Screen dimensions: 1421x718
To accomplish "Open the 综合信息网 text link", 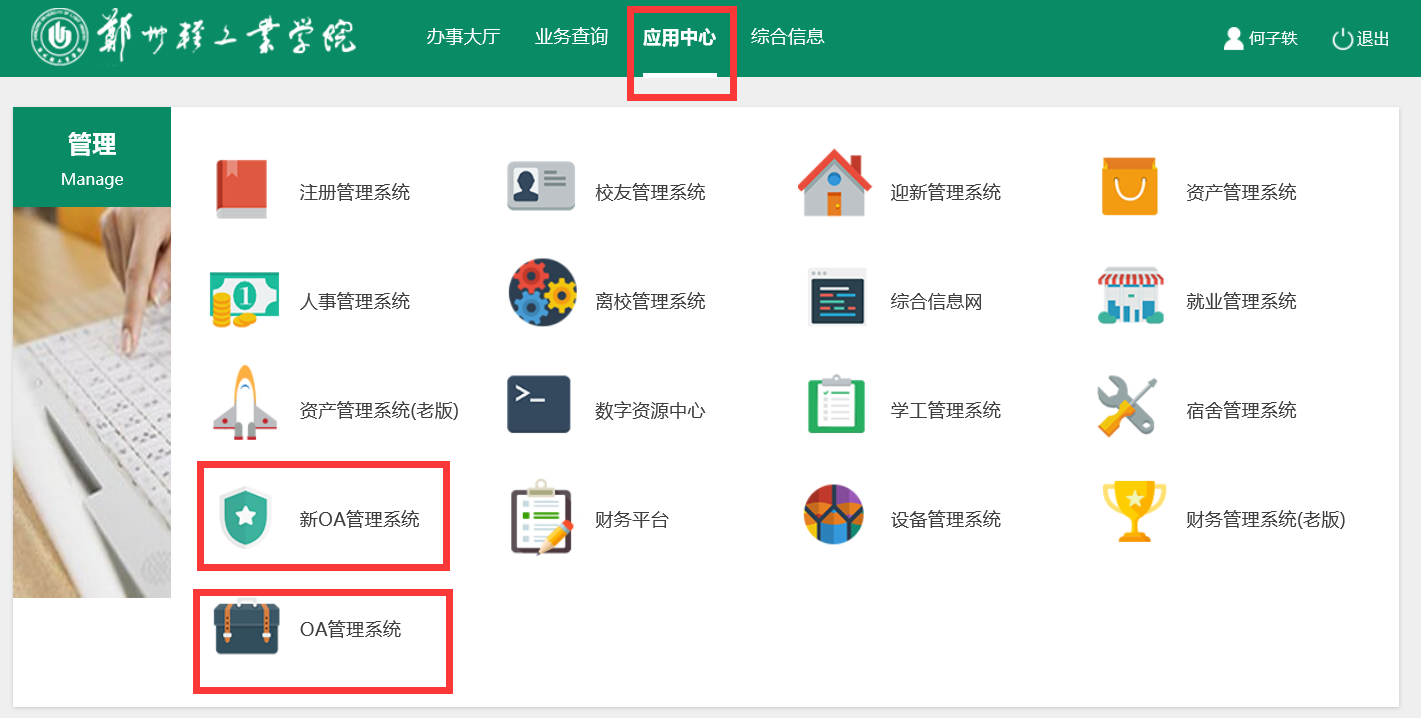I will click(x=936, y=301).
